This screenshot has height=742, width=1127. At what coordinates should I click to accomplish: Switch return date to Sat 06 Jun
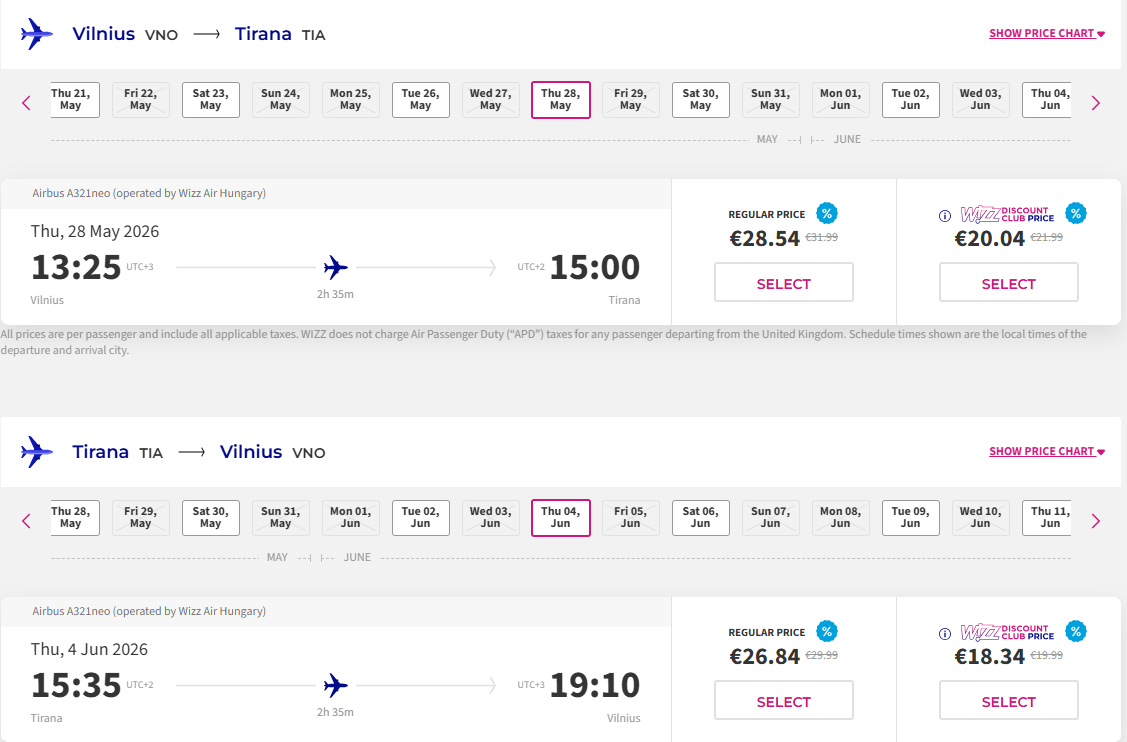tap(700, 518)
